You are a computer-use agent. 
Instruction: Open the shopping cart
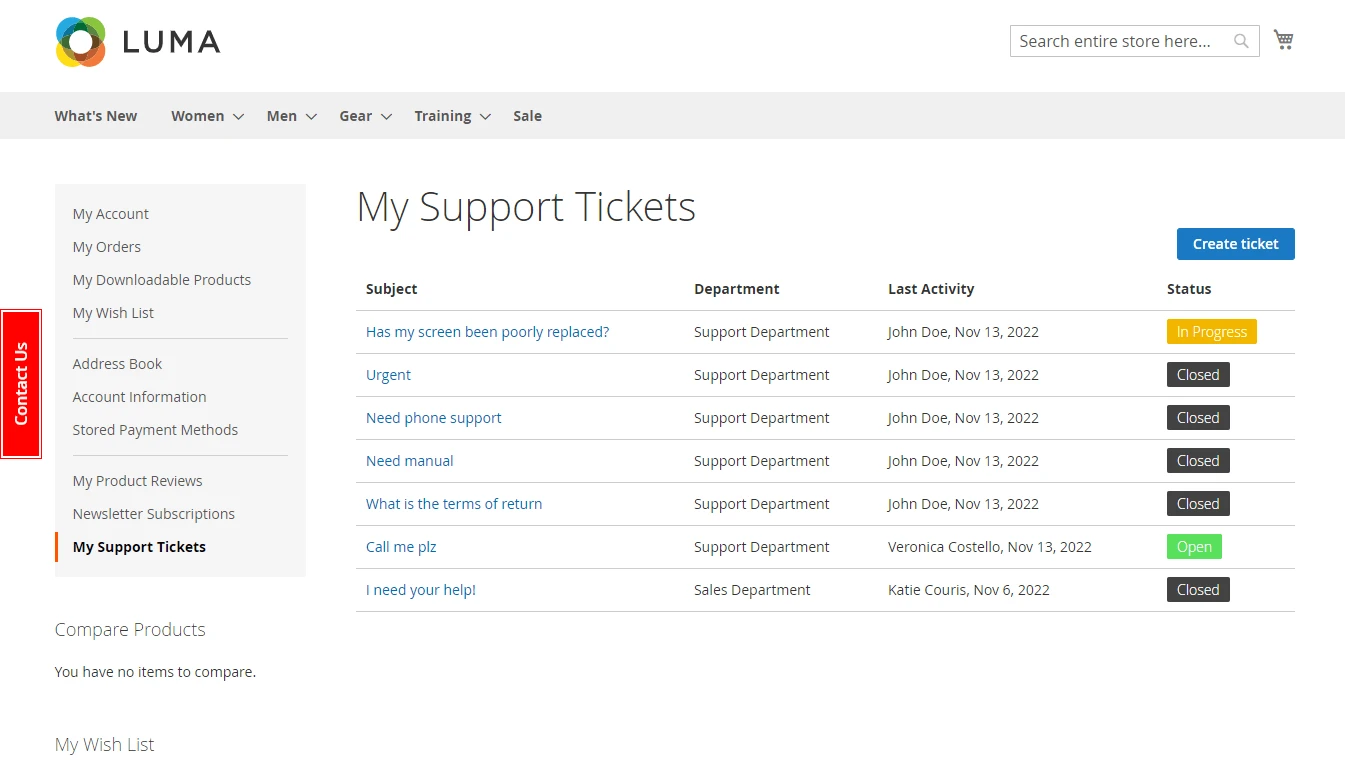[x=1283, y=40]
